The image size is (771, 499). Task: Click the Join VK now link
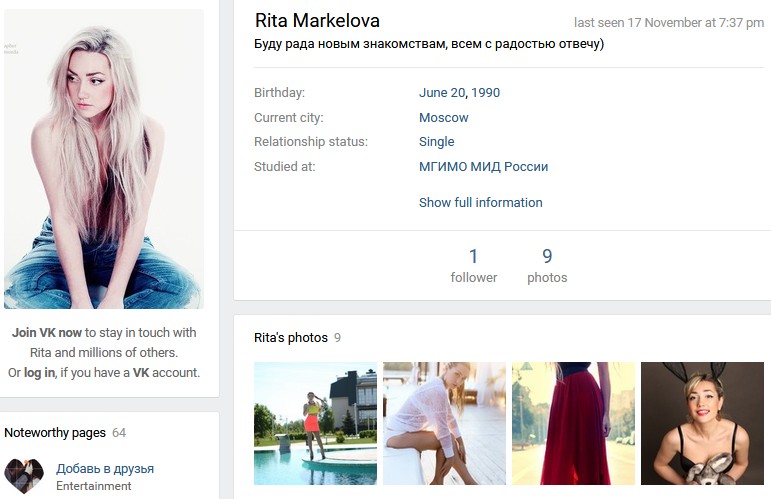coord(47,332)
